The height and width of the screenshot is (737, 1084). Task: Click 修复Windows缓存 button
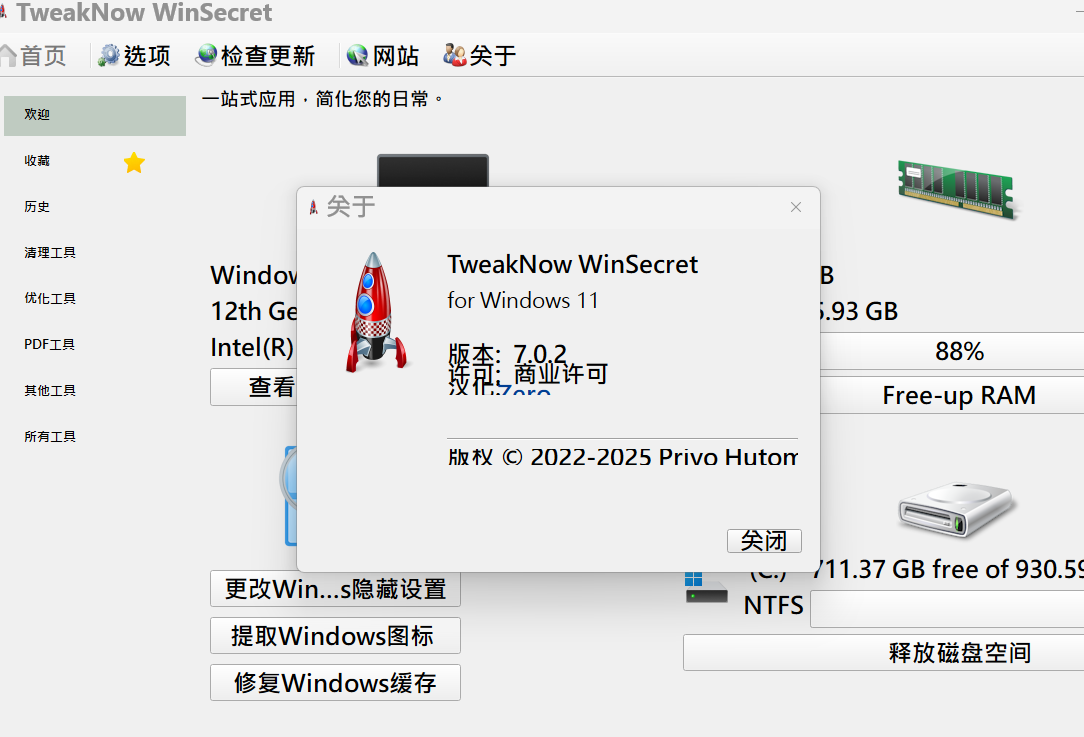[335, 682]
